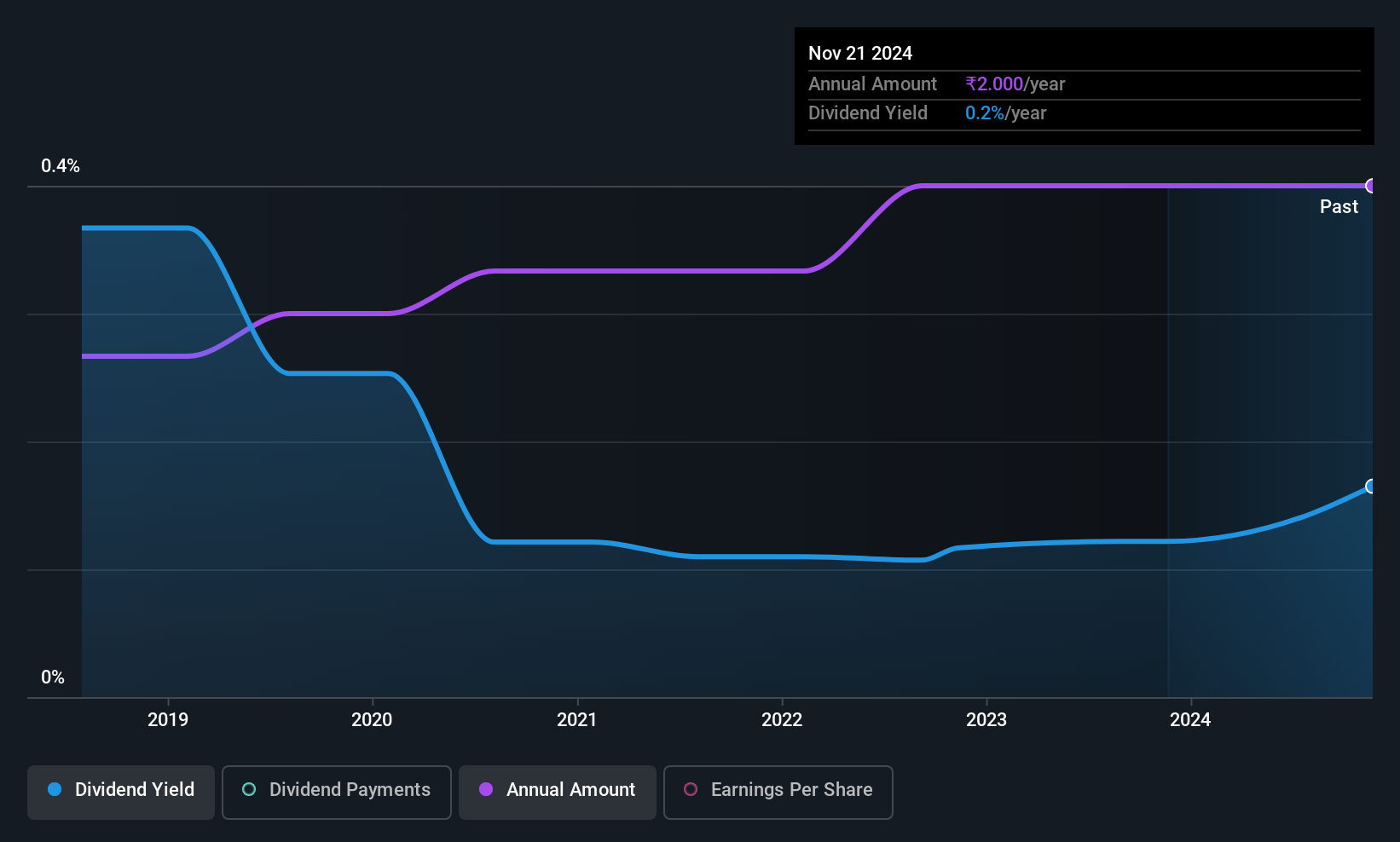This screenshot has width=1400, height=842.
Task: Click the 2022 x-axis label
Action: [782, 719]
